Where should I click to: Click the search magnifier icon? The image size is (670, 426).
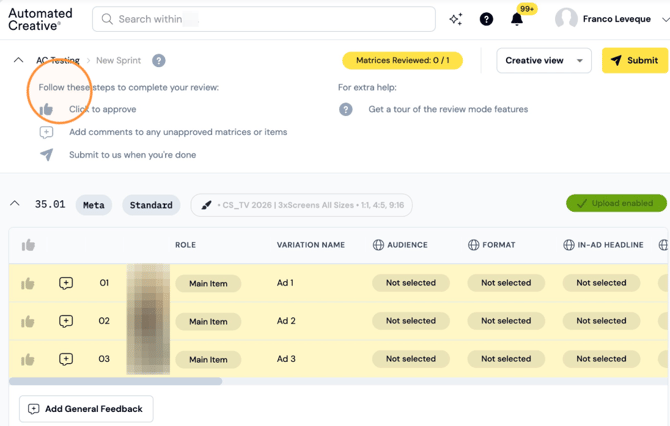[x=107, y=19]
